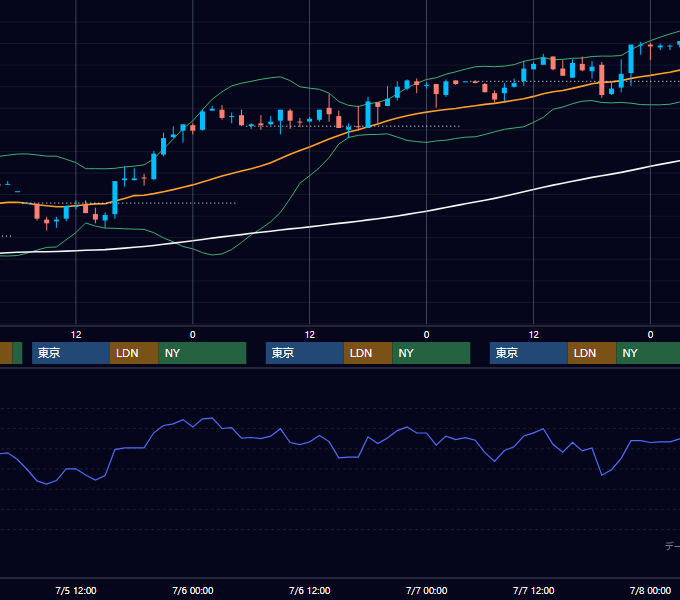Click the LDN session block on 7/6
The height and width of the screenshot is (600, 680).
368,353
